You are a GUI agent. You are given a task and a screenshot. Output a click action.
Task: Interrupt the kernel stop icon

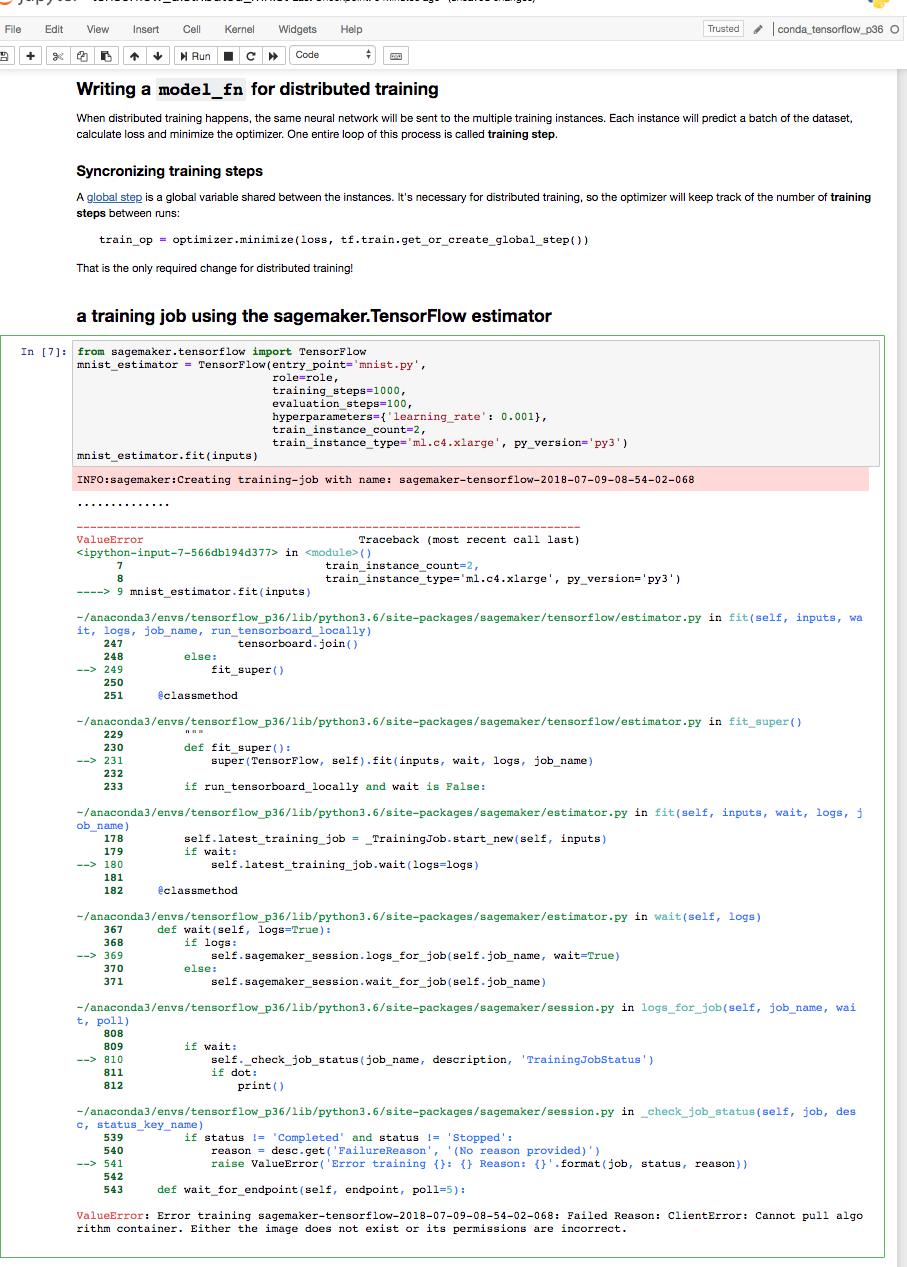tap(229, 55)
